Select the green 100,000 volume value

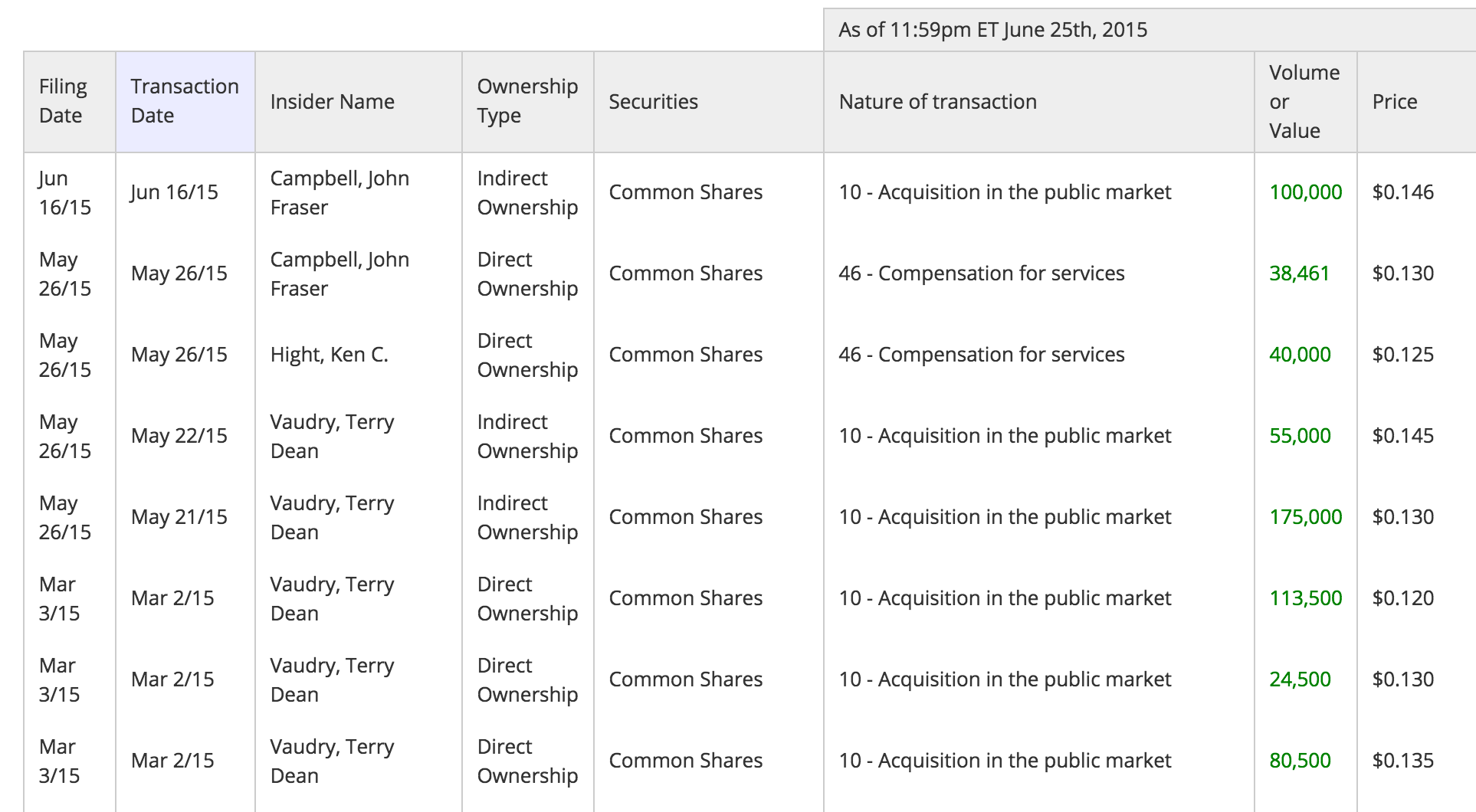coord(1305,192)
